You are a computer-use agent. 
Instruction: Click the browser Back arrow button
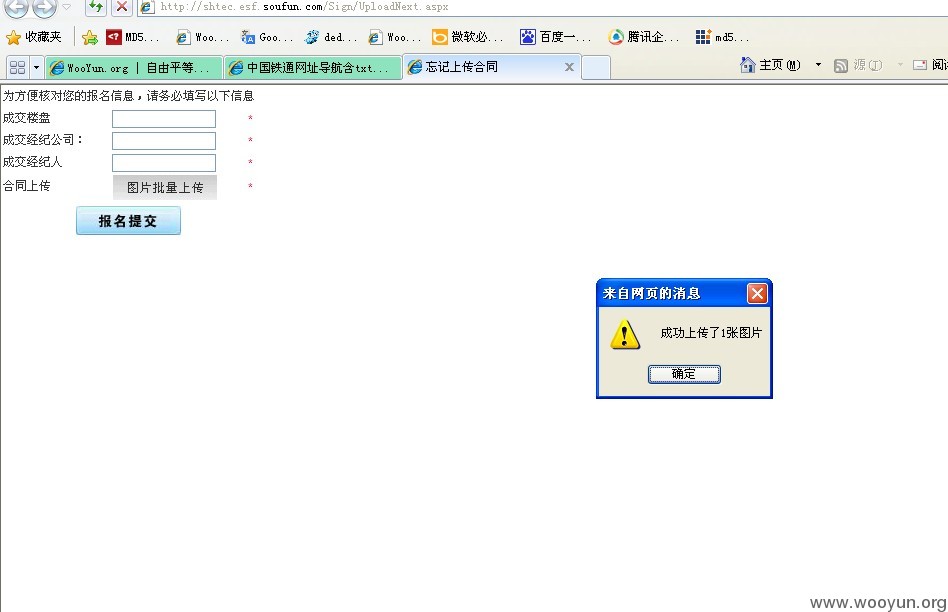pos(16,7)
